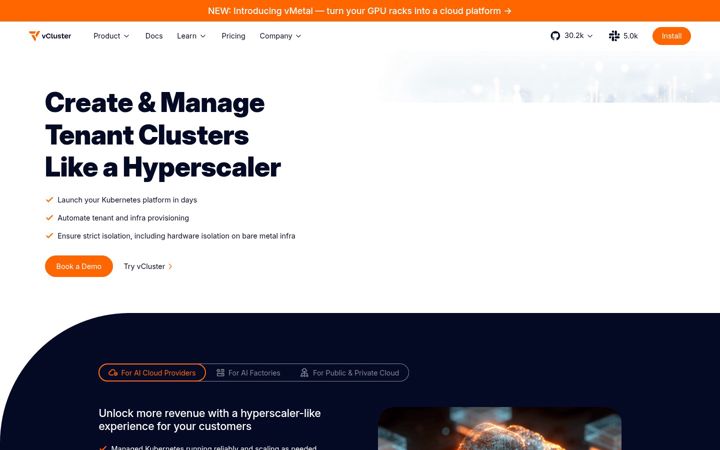Click 'Automate tenant and infra provisioning' text
Image resolution: width=720 pixels, height=450 pixels.
coord(123,218)
